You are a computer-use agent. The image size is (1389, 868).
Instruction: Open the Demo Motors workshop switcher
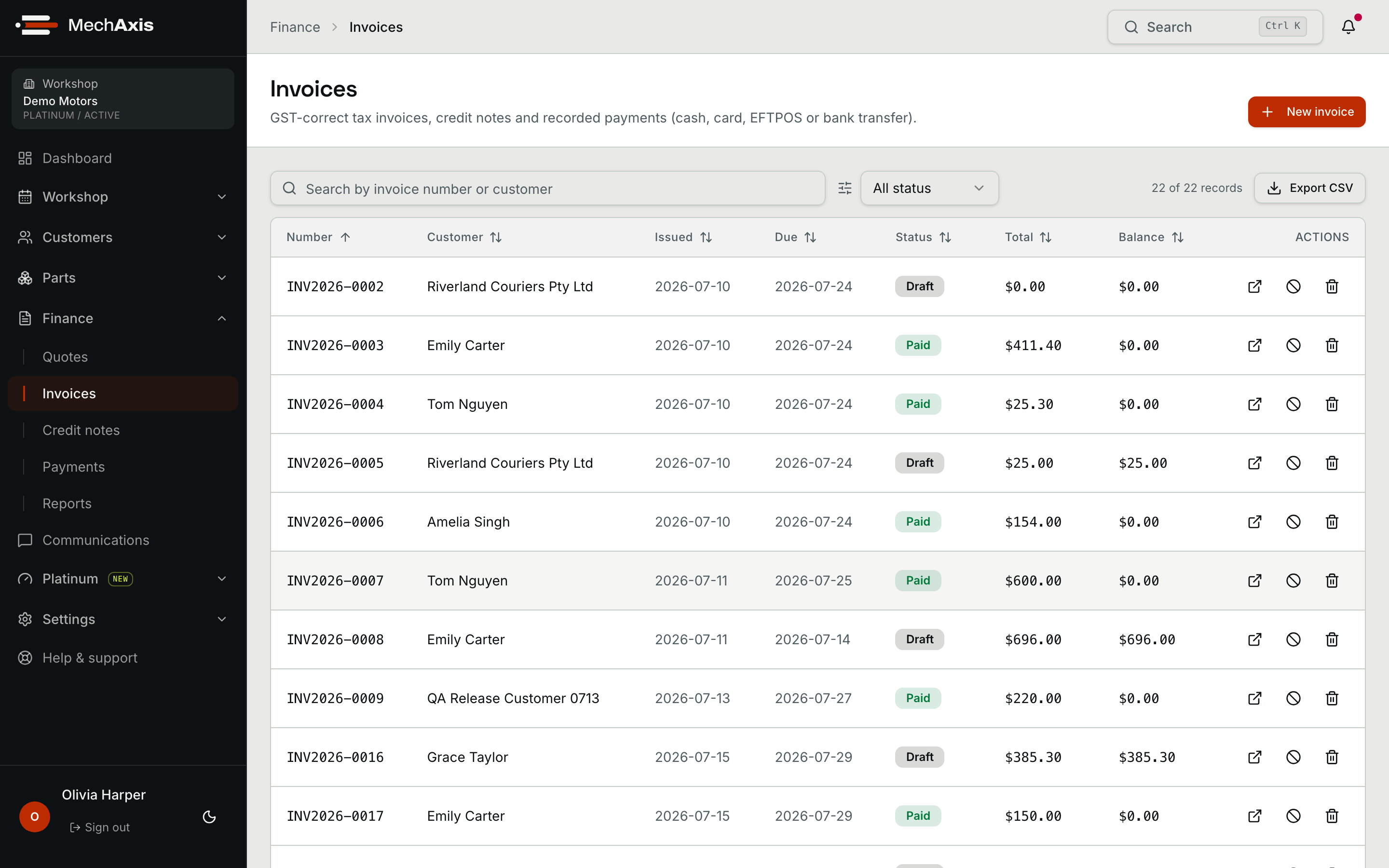[123, 99]
